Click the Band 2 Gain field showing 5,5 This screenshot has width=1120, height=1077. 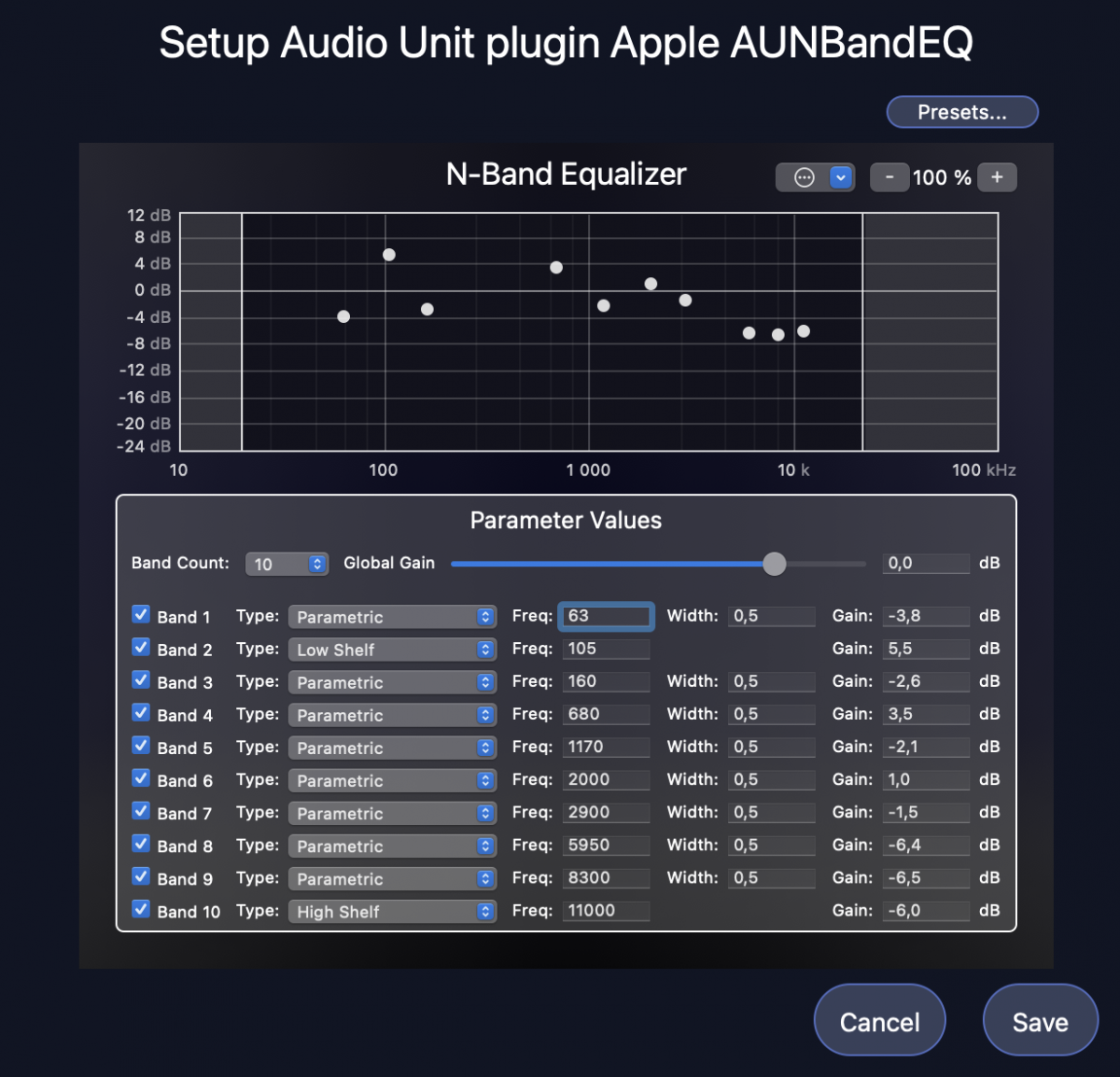[x=926, y=649]
